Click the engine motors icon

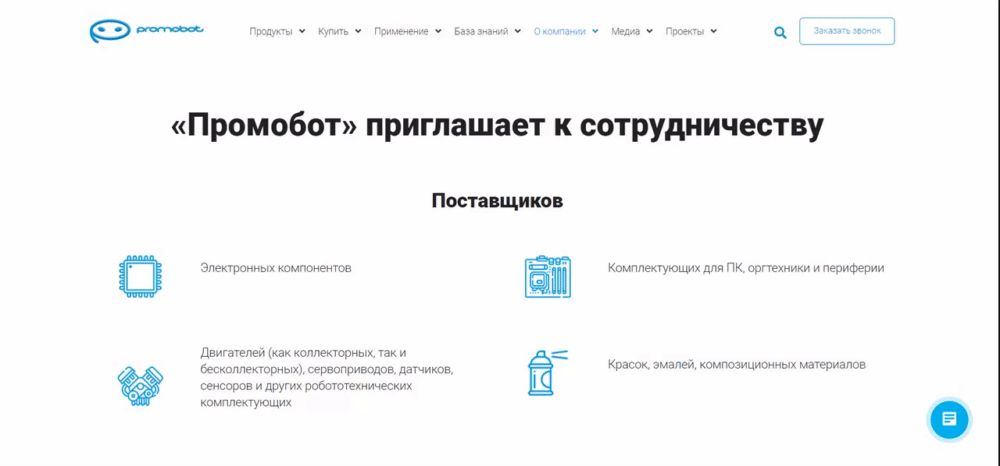[140, 385]
